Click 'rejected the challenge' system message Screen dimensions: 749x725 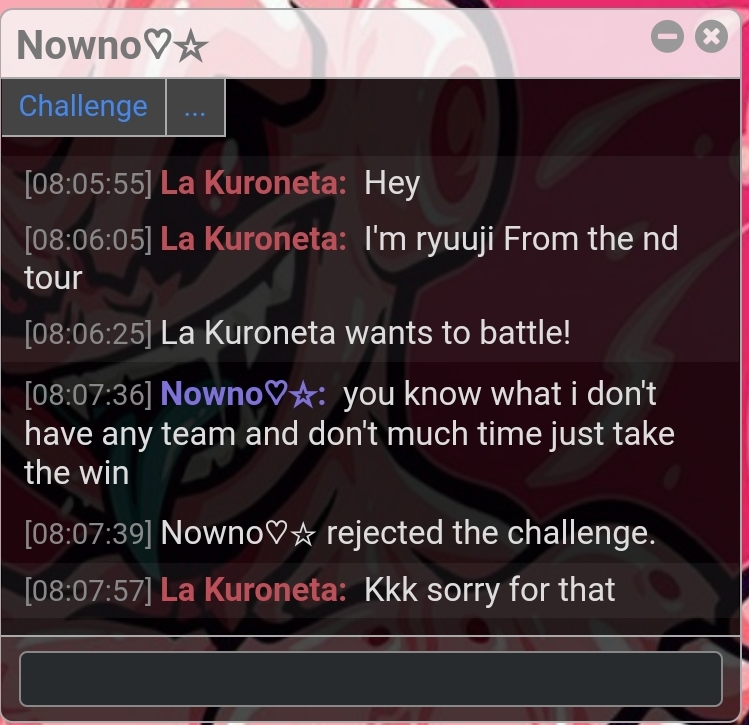tap(408, 533)
